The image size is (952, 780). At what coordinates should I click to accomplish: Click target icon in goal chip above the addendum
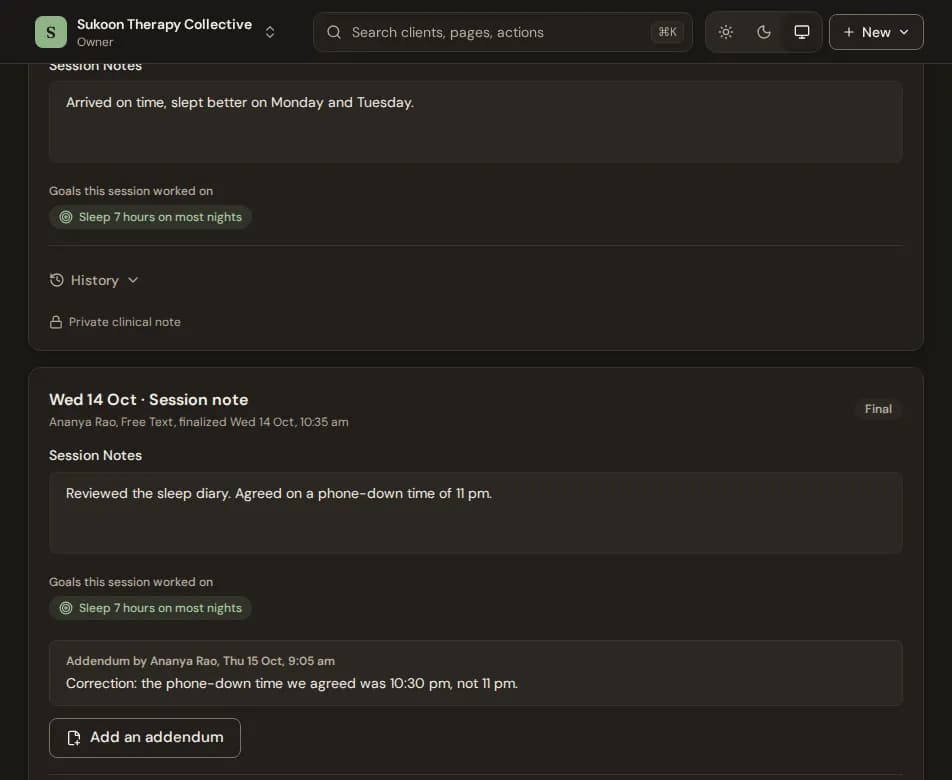(66, 608)
